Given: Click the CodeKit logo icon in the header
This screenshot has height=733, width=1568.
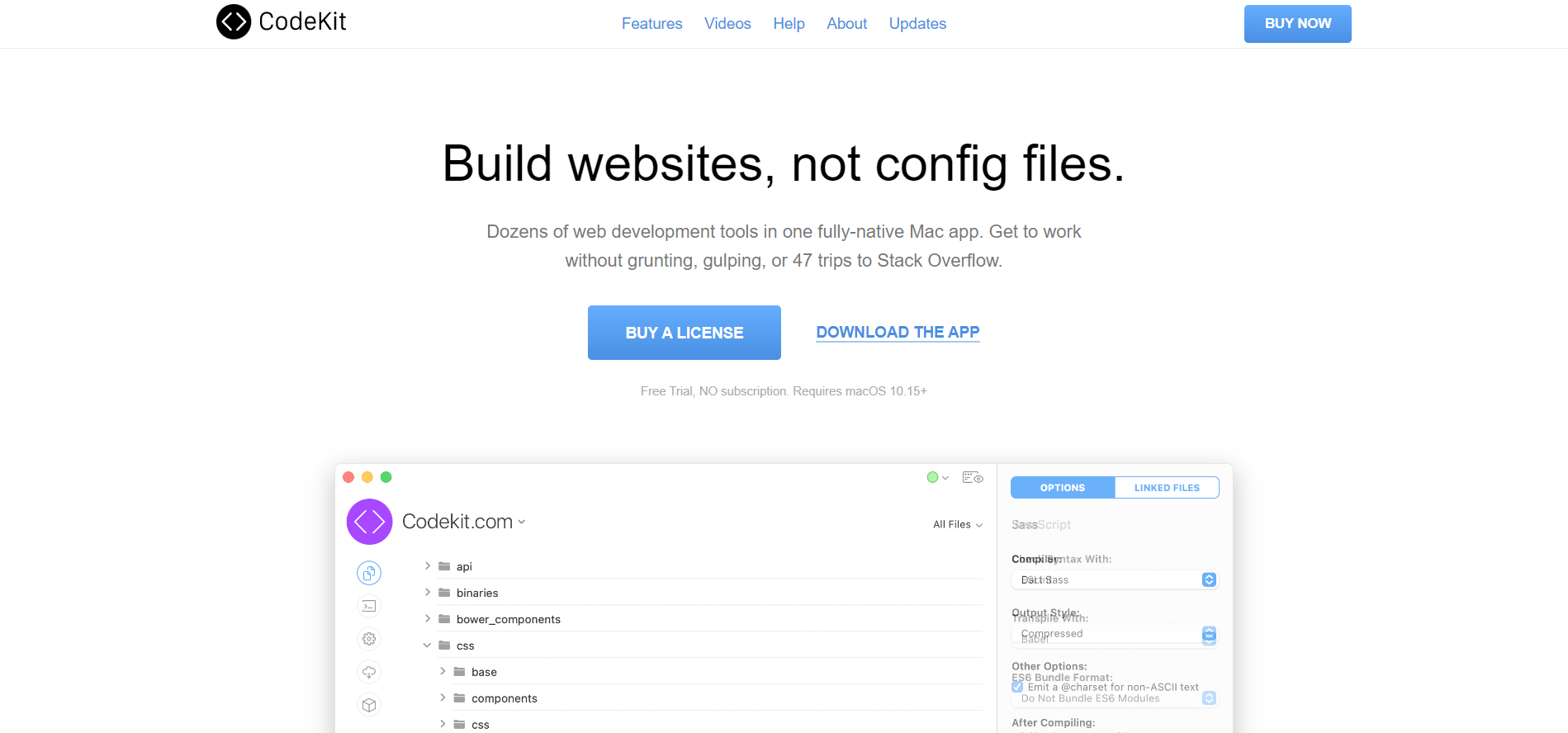Looking at the screenshot, I should 234,22.
